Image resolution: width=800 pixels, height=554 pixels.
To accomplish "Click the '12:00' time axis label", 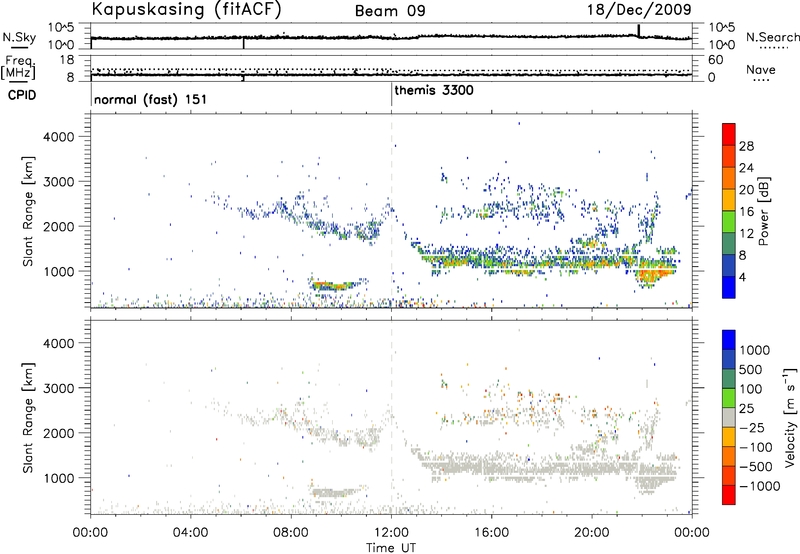I will (391, 533).
